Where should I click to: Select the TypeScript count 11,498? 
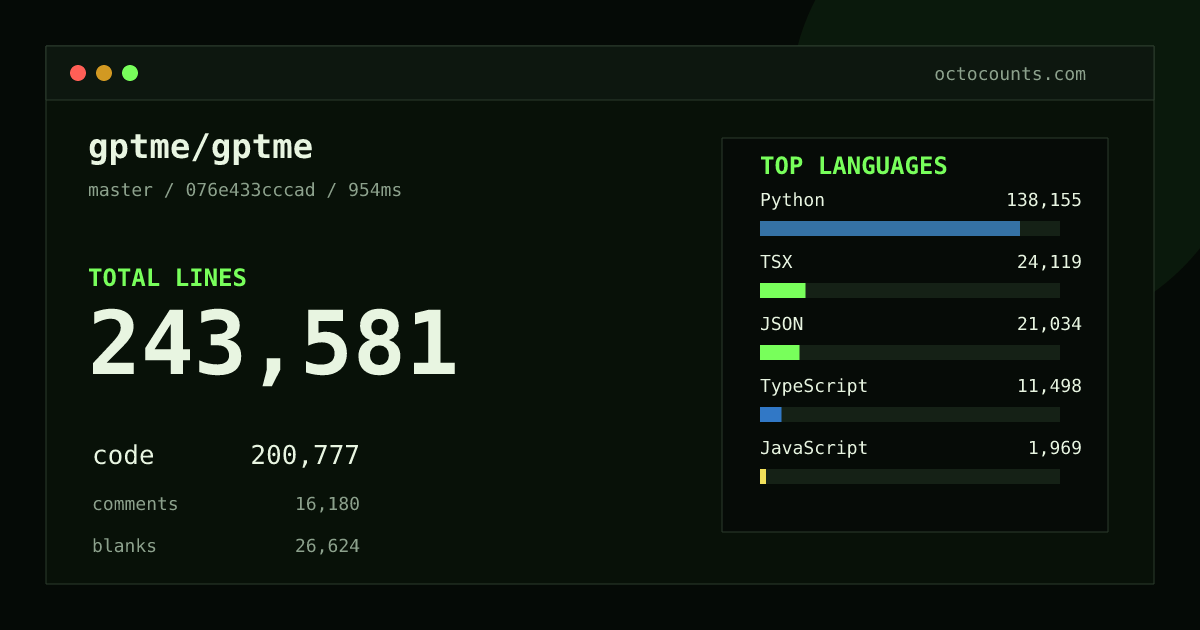pyautogui.click(x=1049, y=386)
